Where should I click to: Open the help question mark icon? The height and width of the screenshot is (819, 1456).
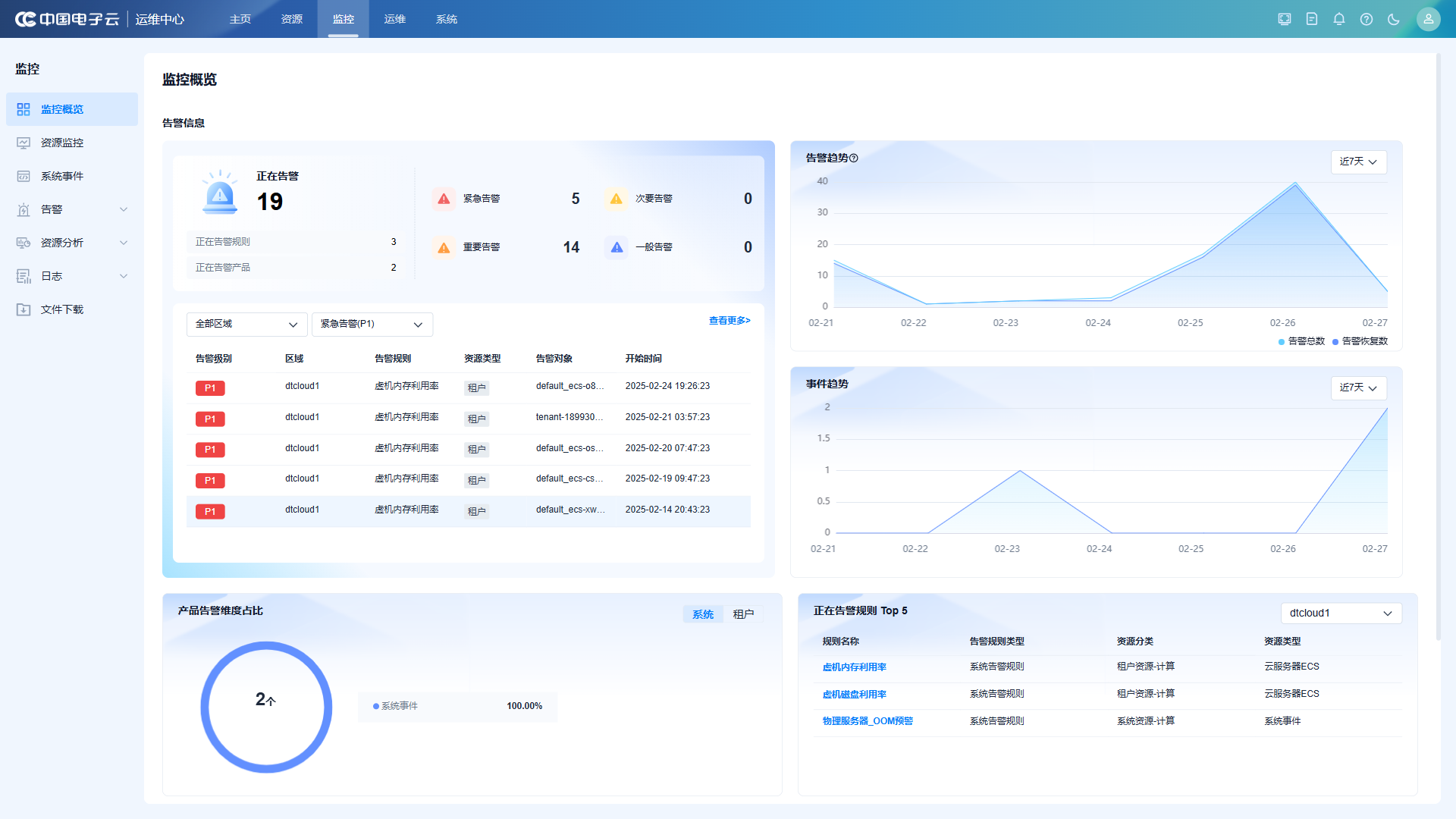(x=1367, y=19)
